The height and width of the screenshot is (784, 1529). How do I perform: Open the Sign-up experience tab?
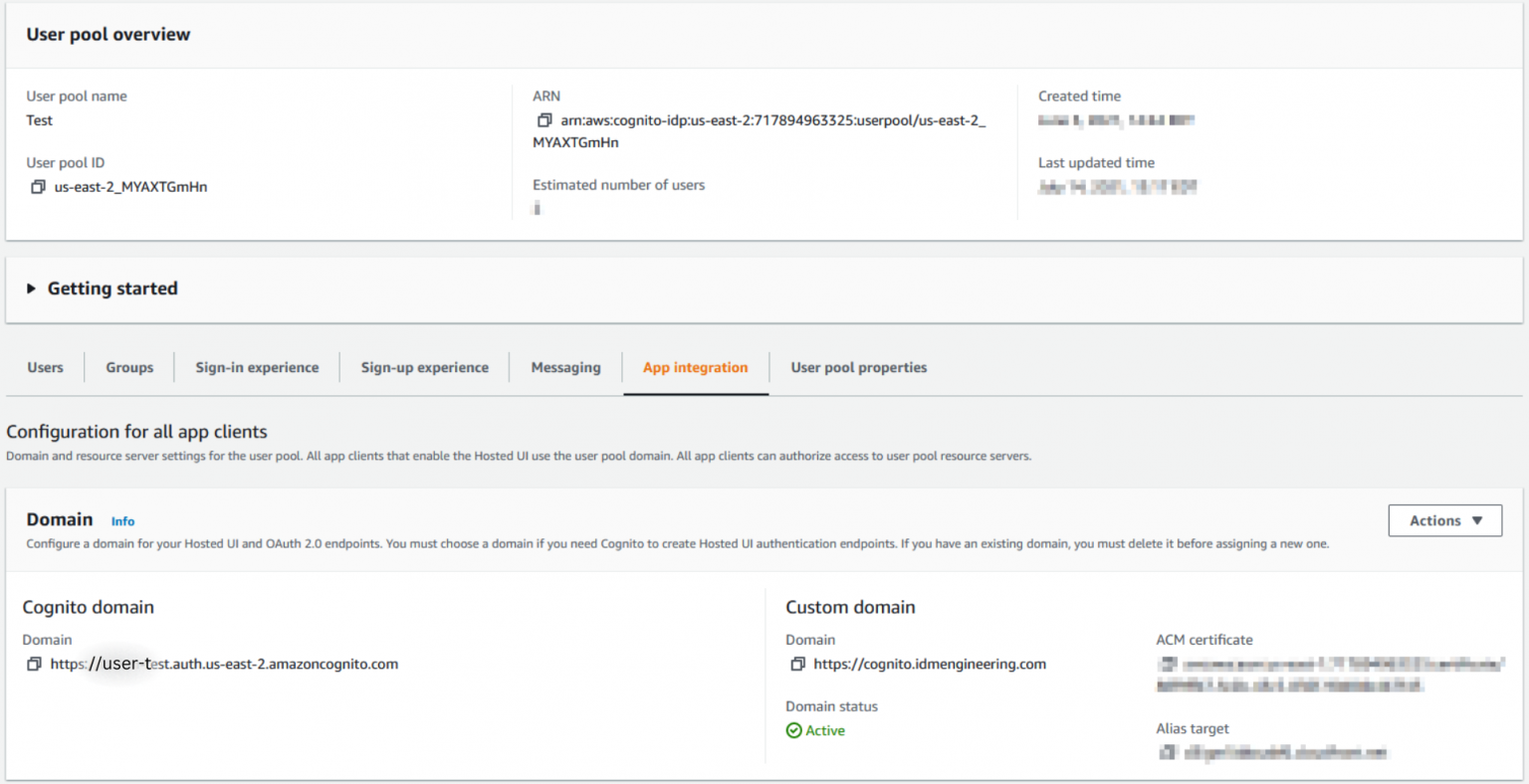424,367
